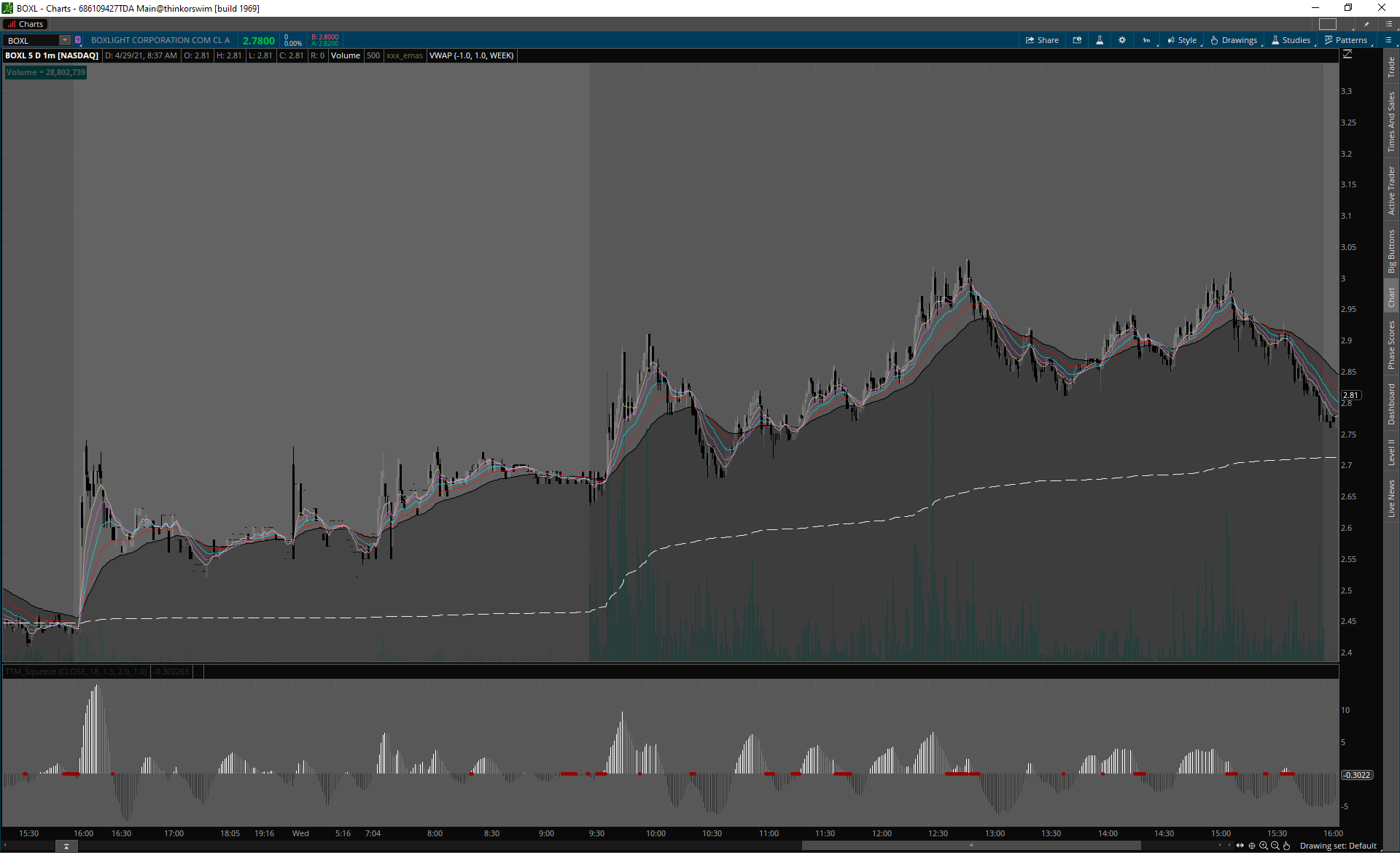Open the 1m timeframe dropdown
Viewport: 1400px width, 853px height.
click(x=1147, y=40)
